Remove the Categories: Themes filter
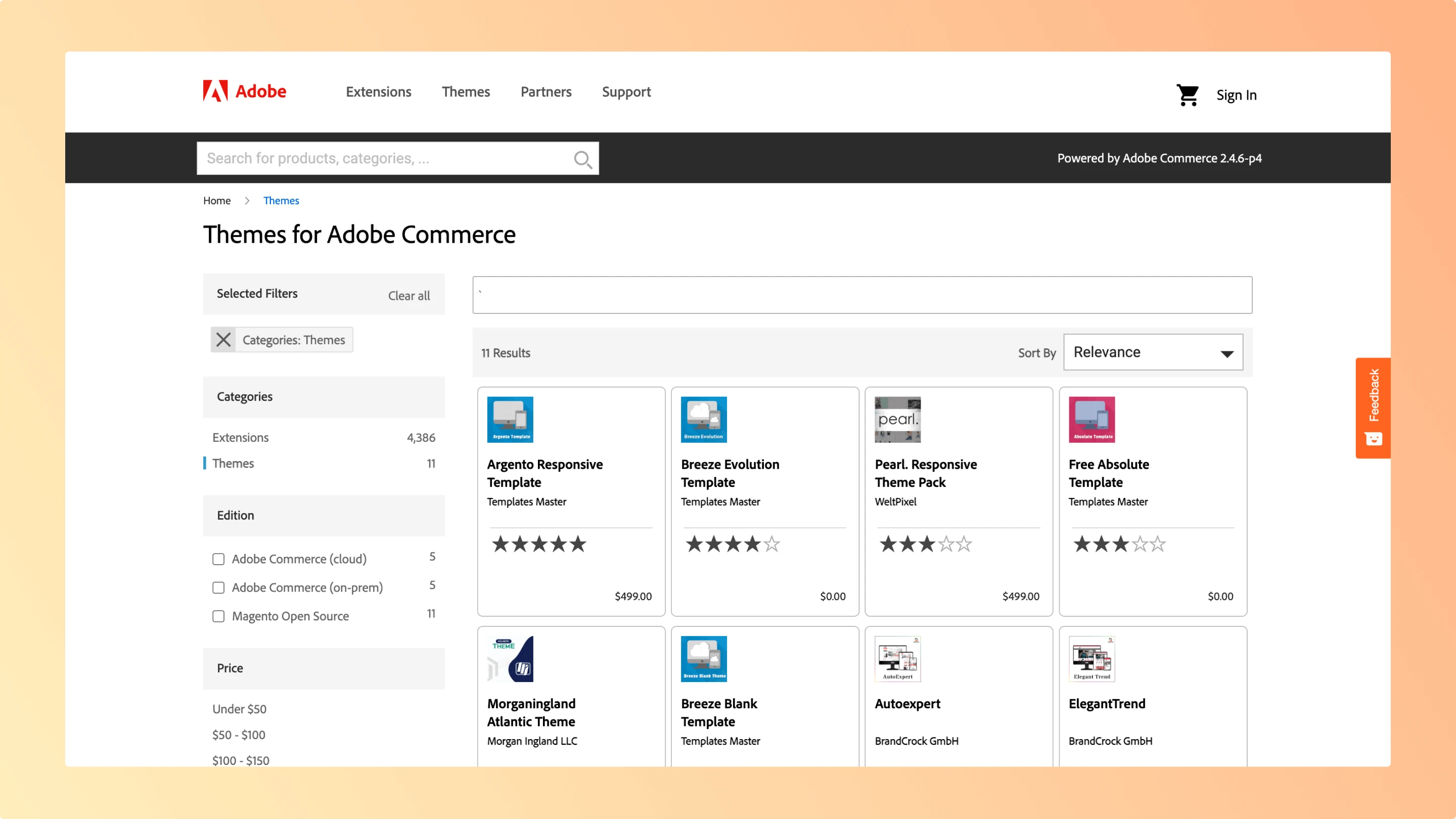1456x819 pixels. [223, 340]
